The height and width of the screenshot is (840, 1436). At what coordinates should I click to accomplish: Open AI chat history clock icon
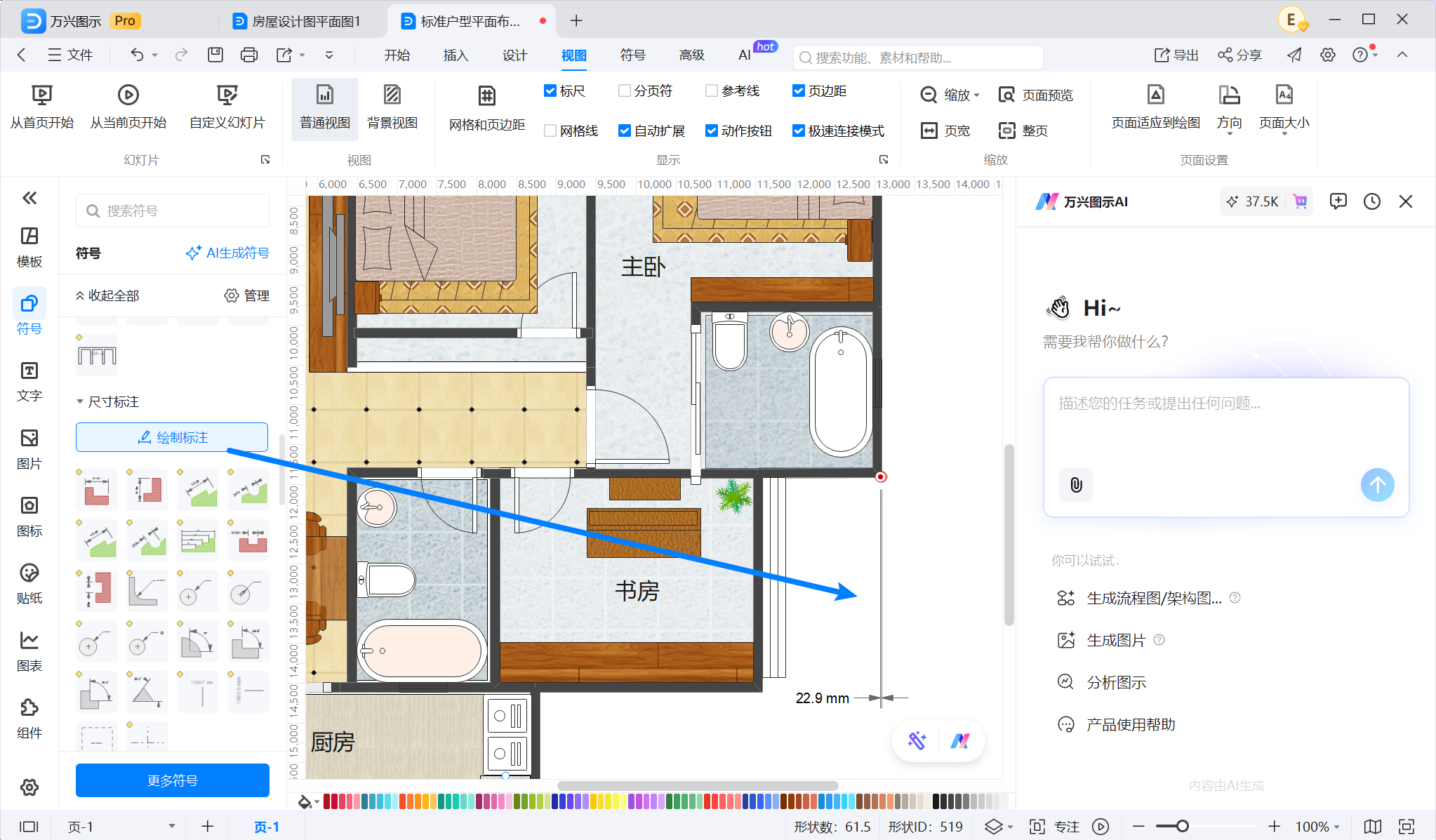(x=1371, y=202)
